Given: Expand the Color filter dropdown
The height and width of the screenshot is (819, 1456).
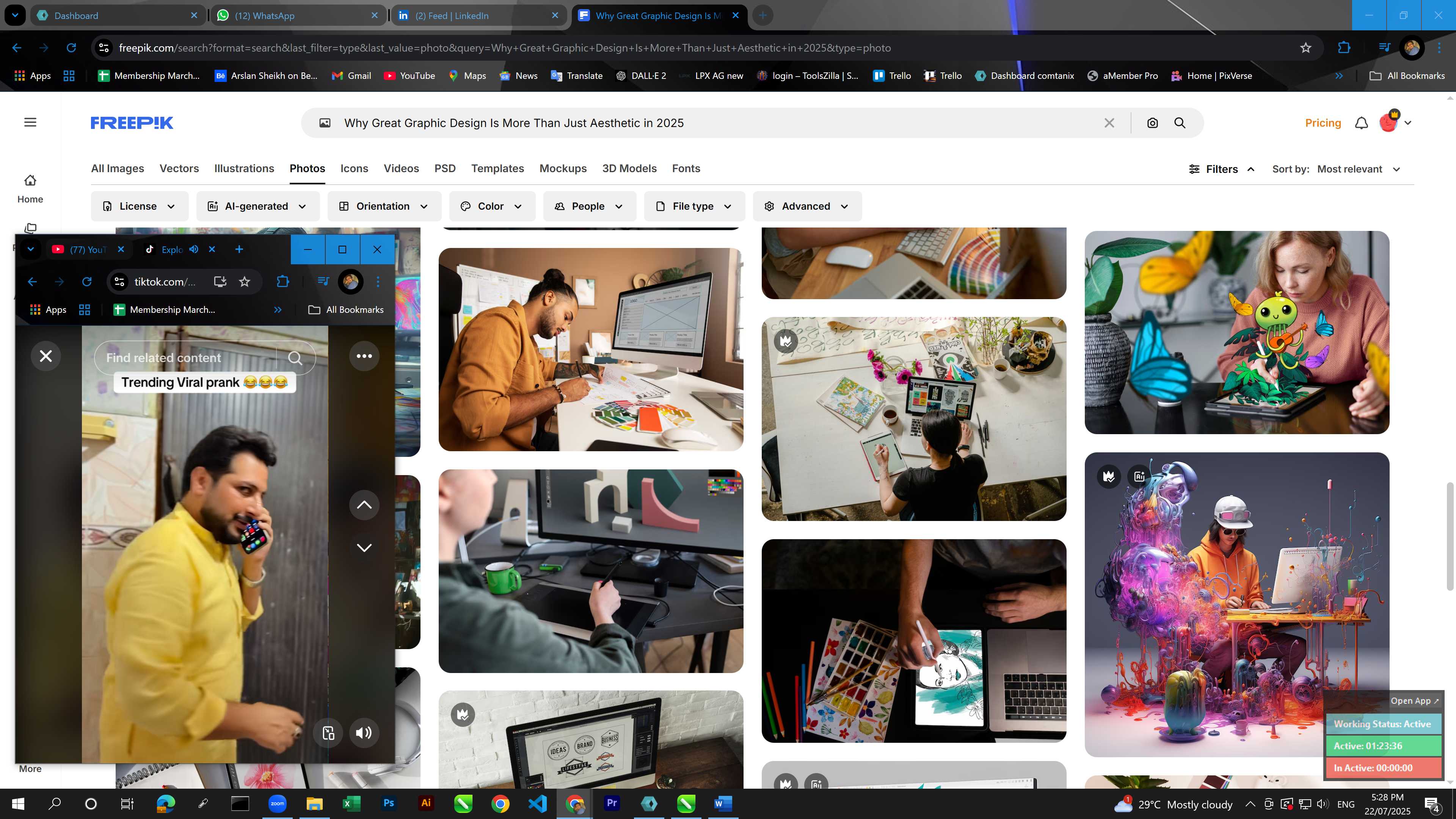Looking at the screenshot, I should pyautogui.click(x=492, y=206).
